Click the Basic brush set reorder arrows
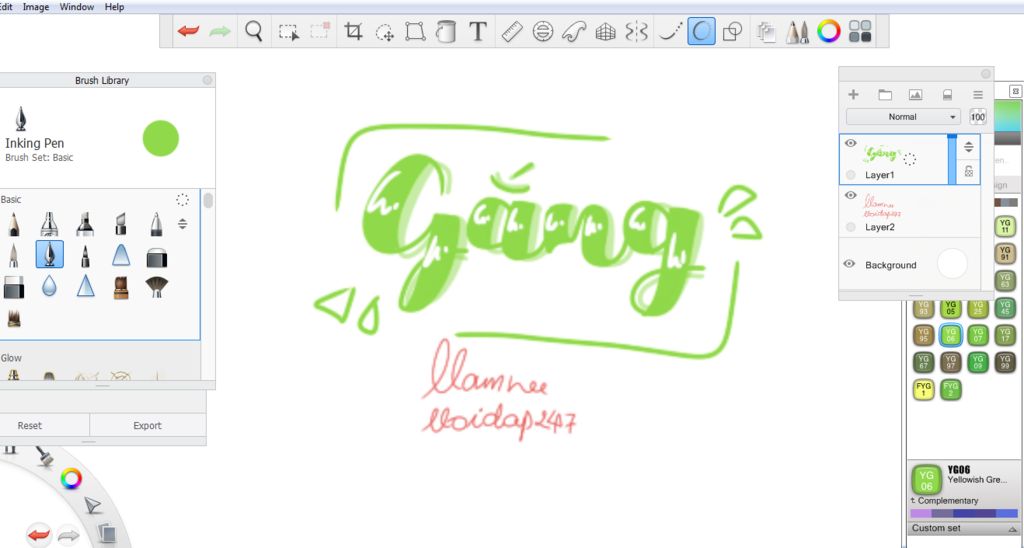This screenshot has height=548, width=1024. (x=182, y=224)
